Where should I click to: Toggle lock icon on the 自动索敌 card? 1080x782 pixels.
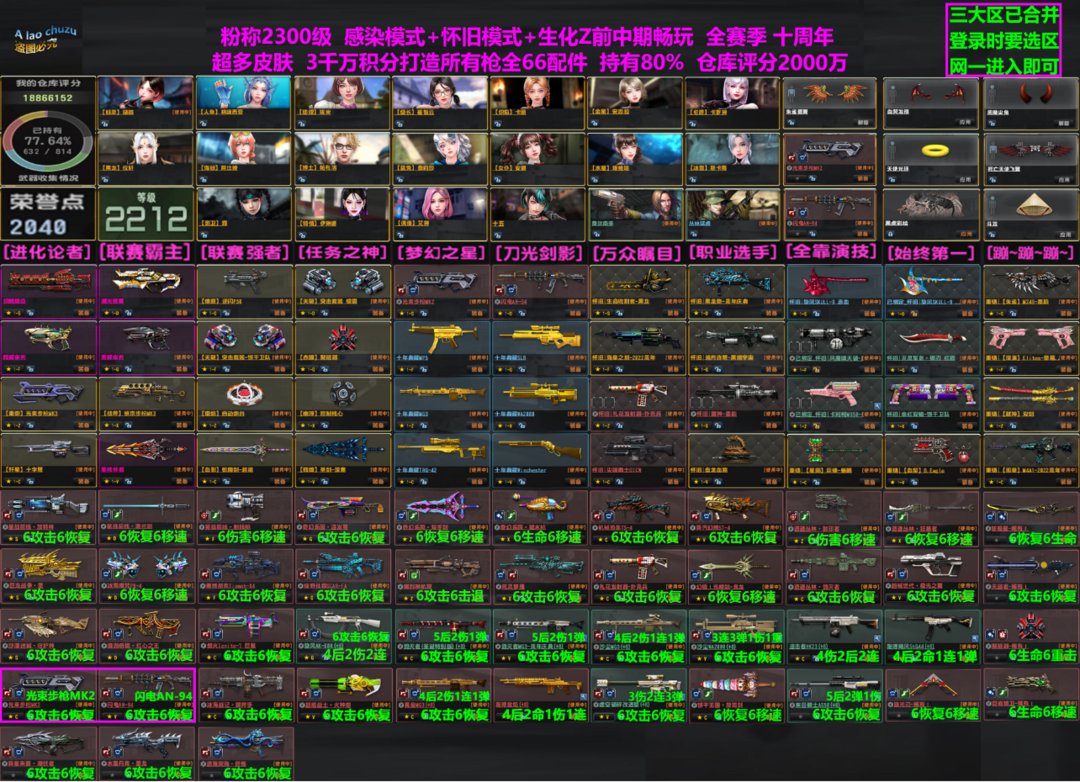tap(224, 426)
